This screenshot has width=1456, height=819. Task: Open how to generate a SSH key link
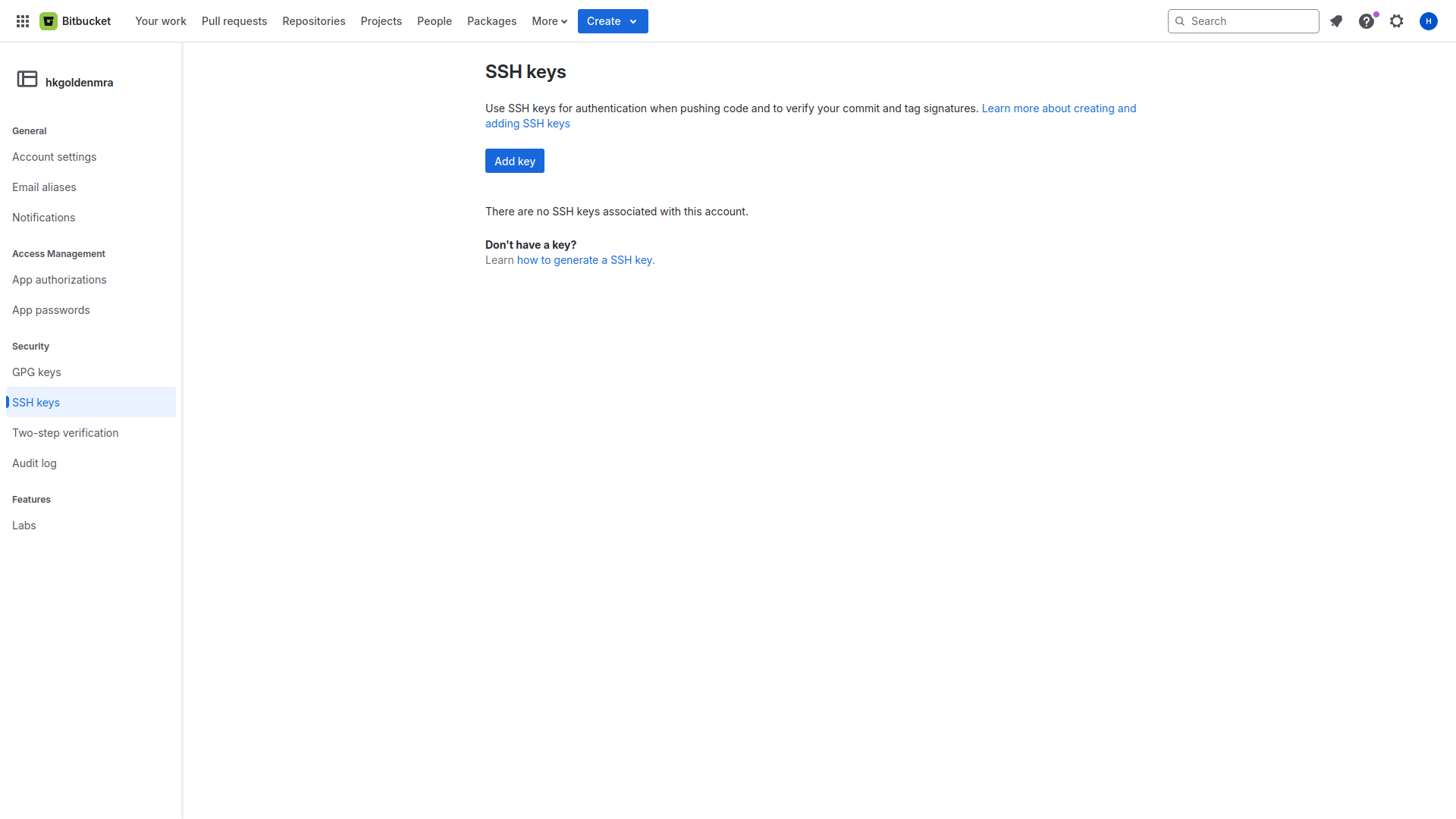585,260
